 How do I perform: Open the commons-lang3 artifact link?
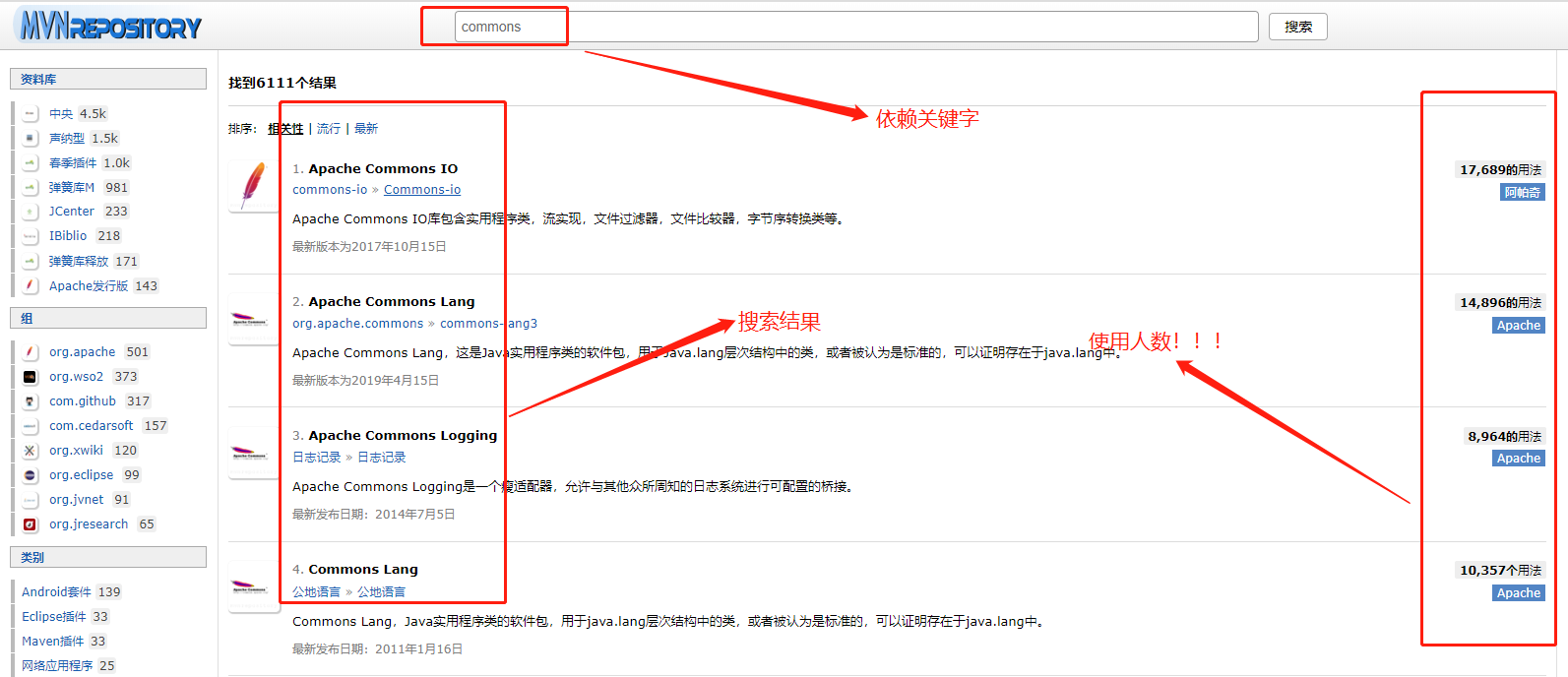[x=488, y=324]
